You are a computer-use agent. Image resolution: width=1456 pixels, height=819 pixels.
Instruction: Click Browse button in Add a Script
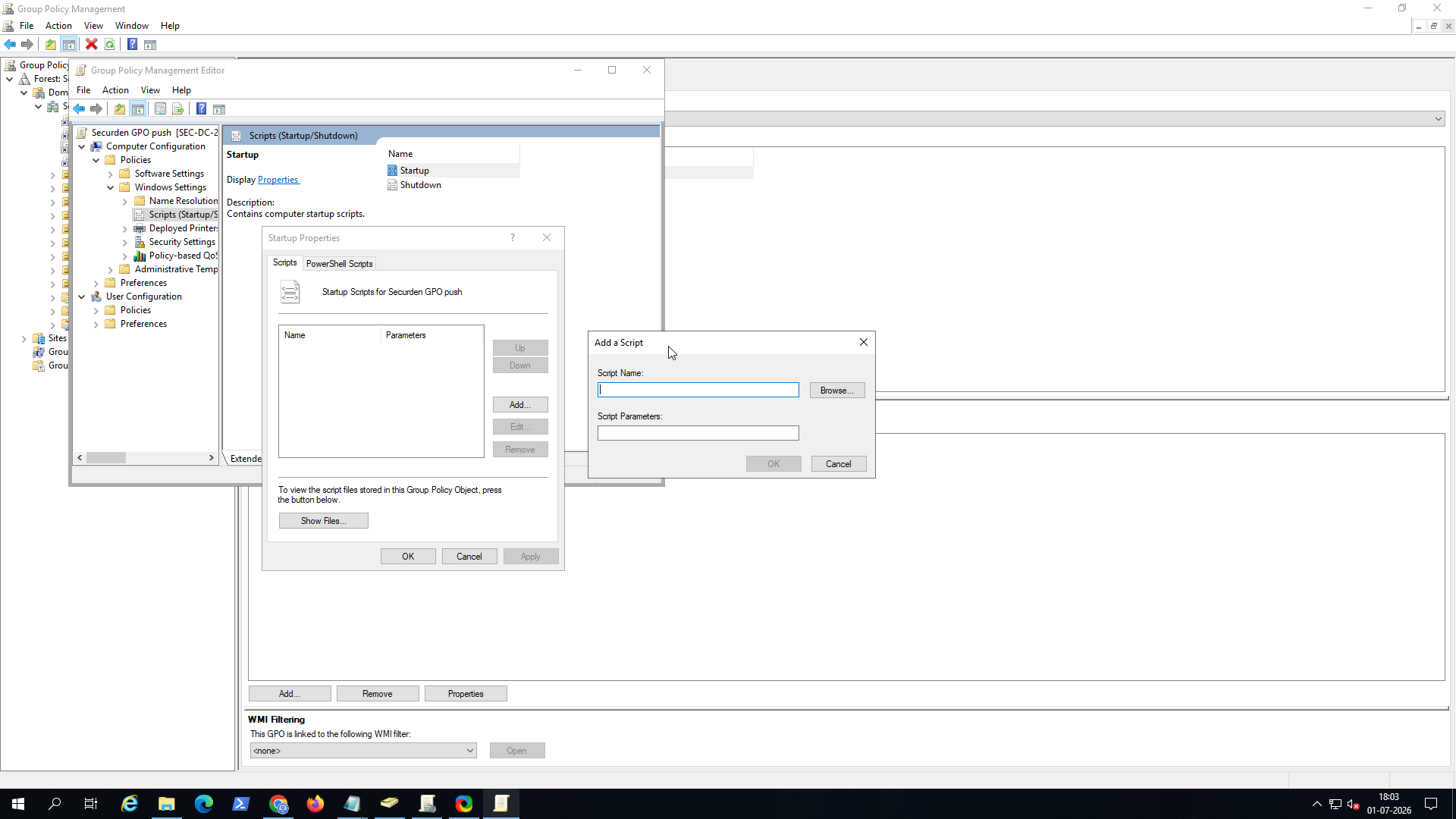(837, 391)
